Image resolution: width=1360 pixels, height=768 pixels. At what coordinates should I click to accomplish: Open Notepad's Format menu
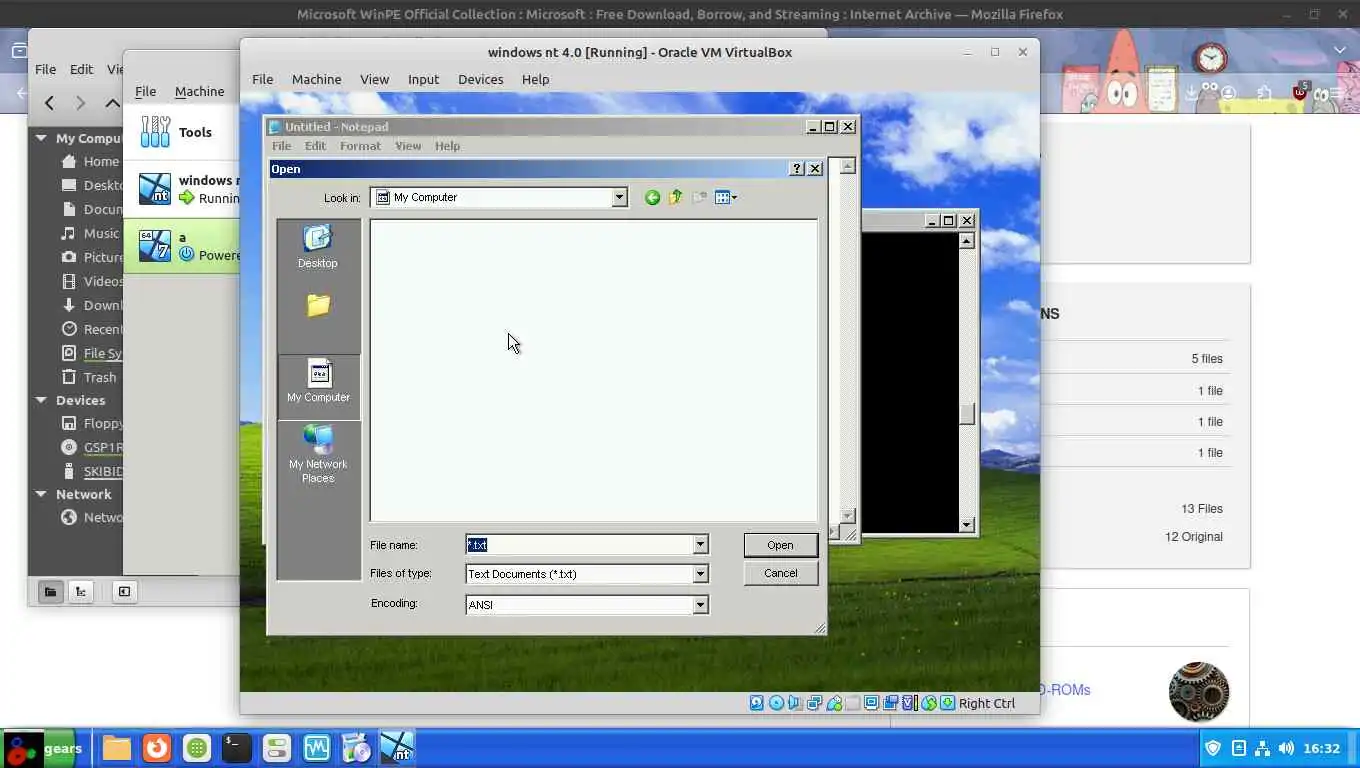[x=360, y=146]
